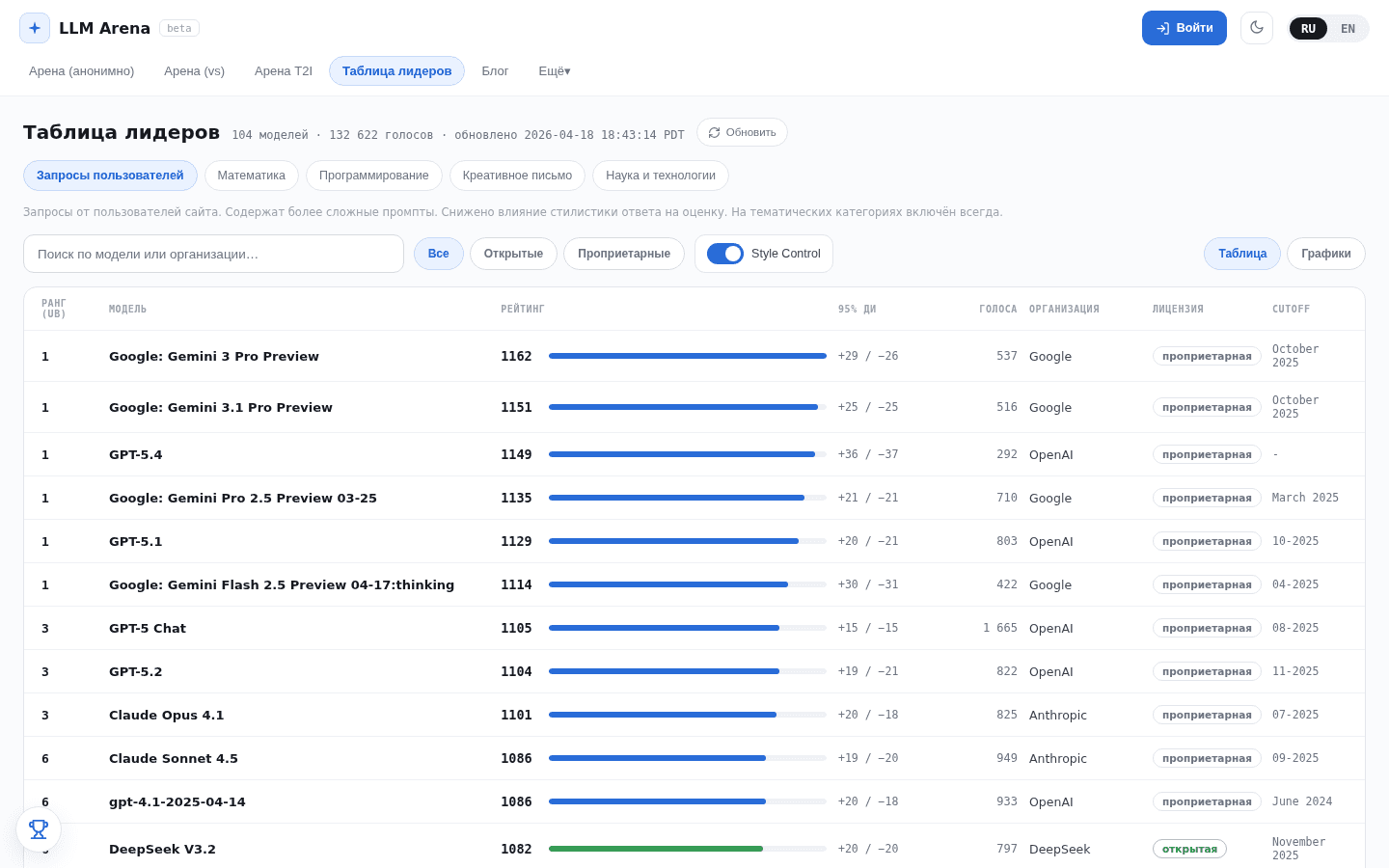The width and height of the screenshot is (1389, 868).
Task: Open Google: Gemini 3.1 Pro Preview row
Action: point(694,407)
